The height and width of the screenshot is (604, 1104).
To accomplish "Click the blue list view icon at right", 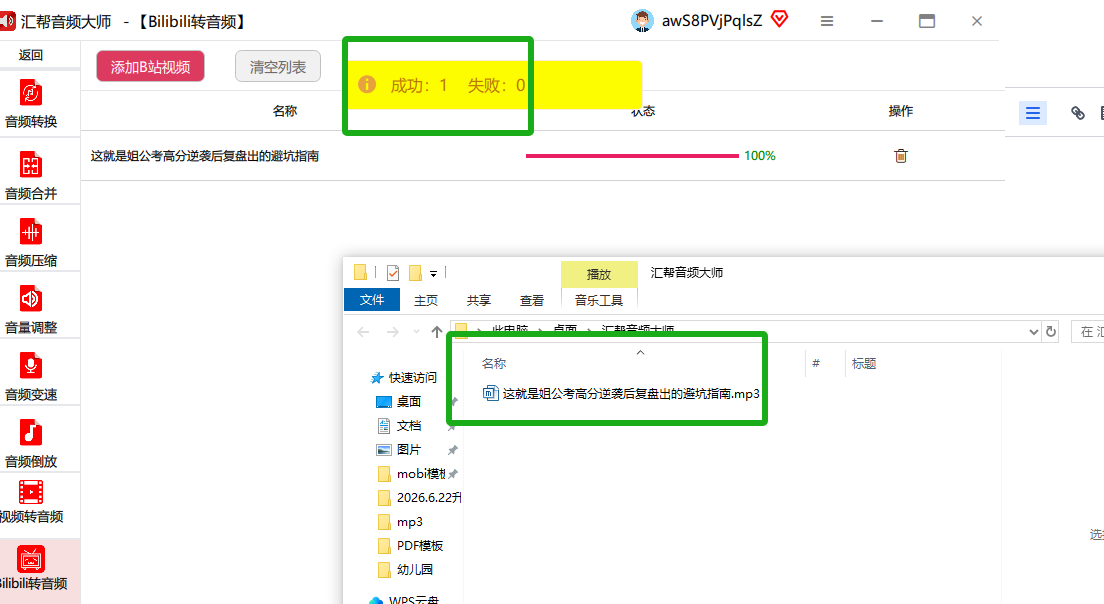I will tap(1033, 113).
